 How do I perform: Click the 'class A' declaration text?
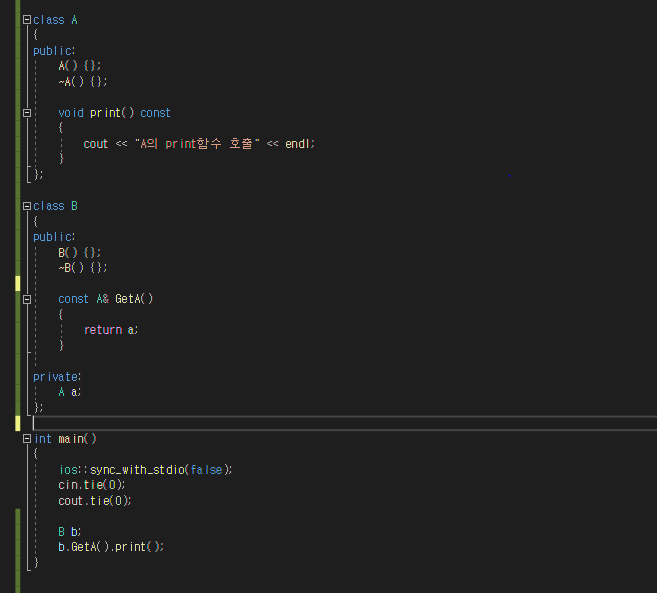coord(55,20)
